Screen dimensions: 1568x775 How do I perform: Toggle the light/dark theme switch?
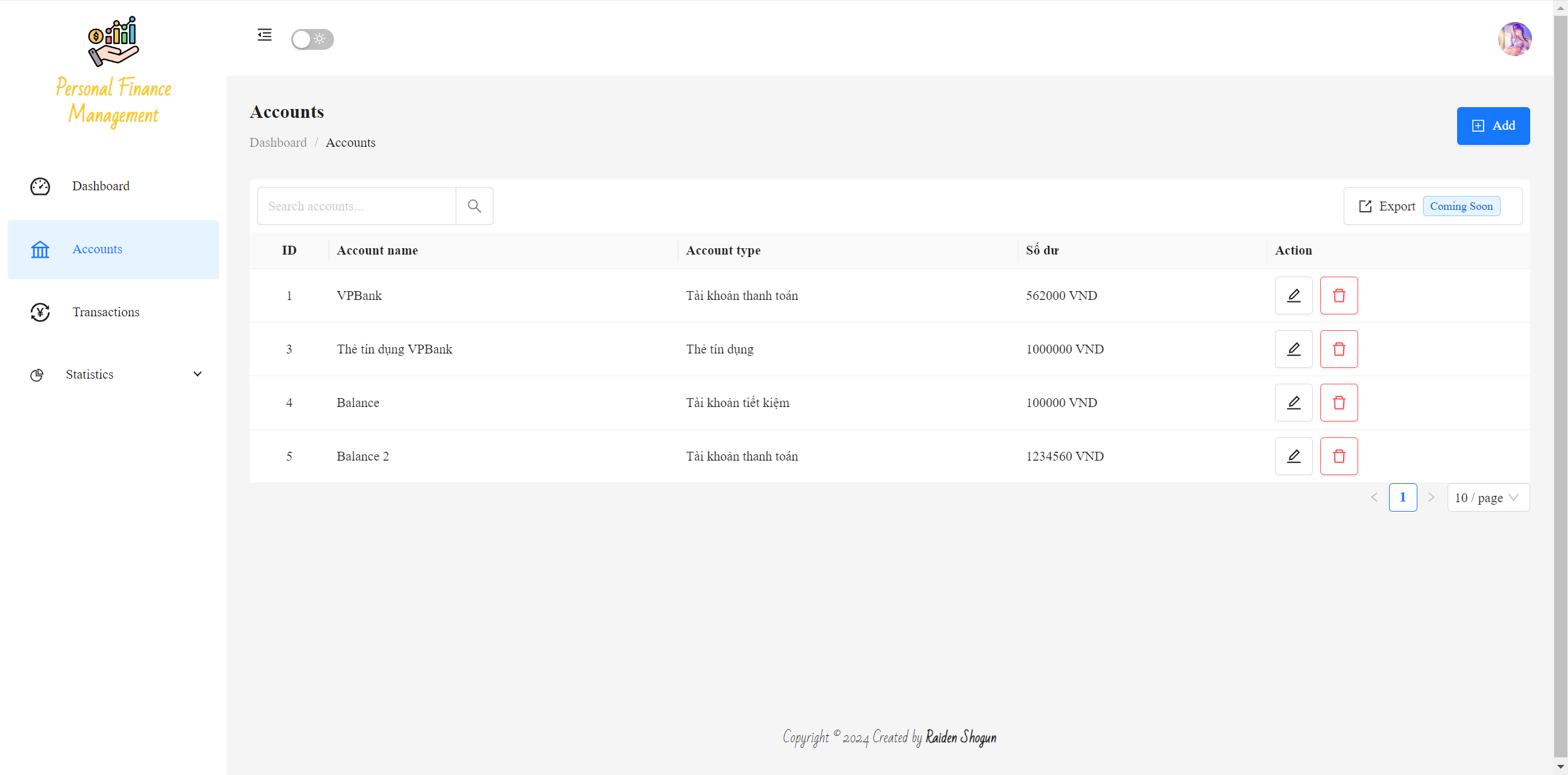pyautogui.click(x=313, y=39)
